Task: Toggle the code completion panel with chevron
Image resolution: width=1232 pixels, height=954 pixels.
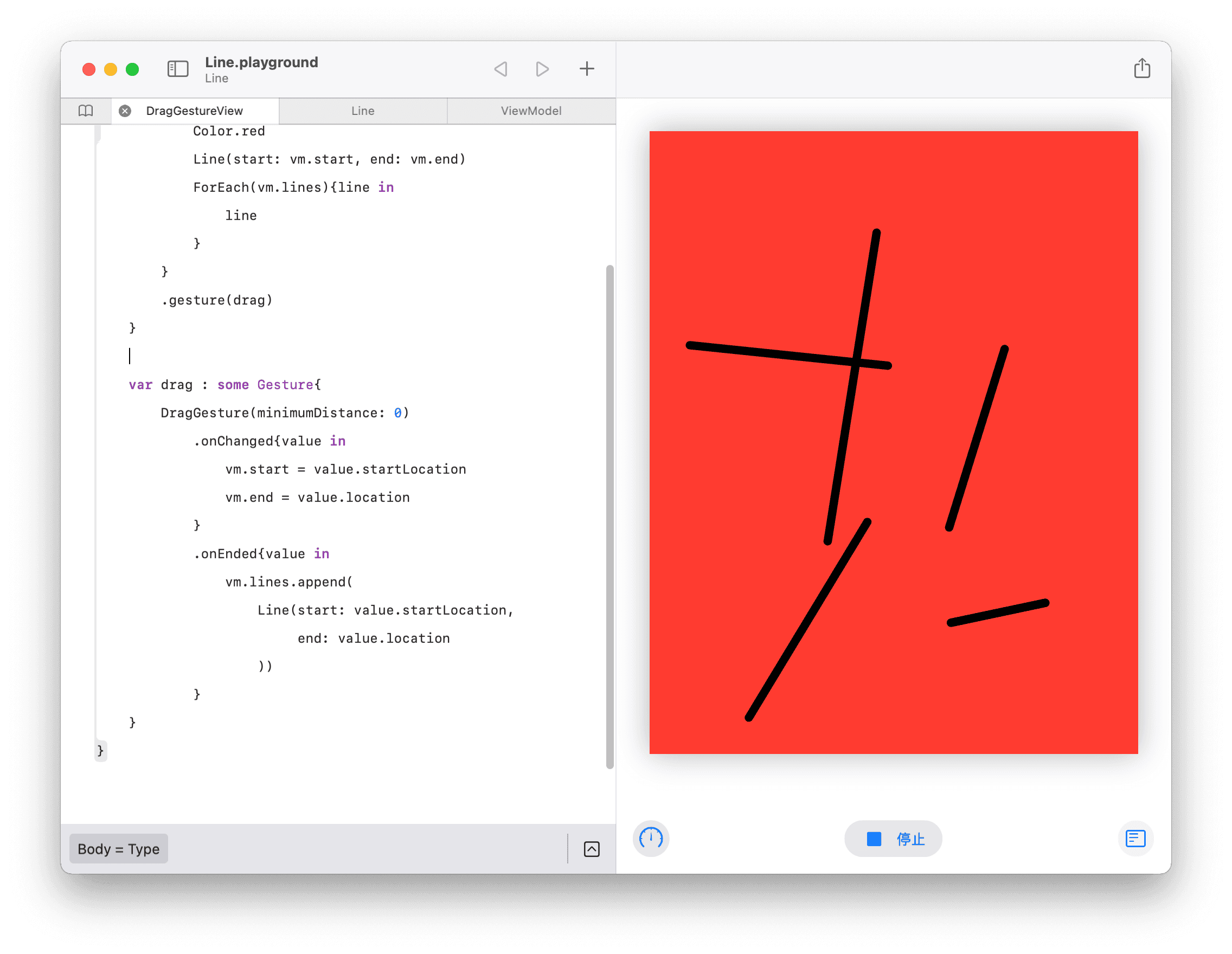Action: (x=592, y=848)
